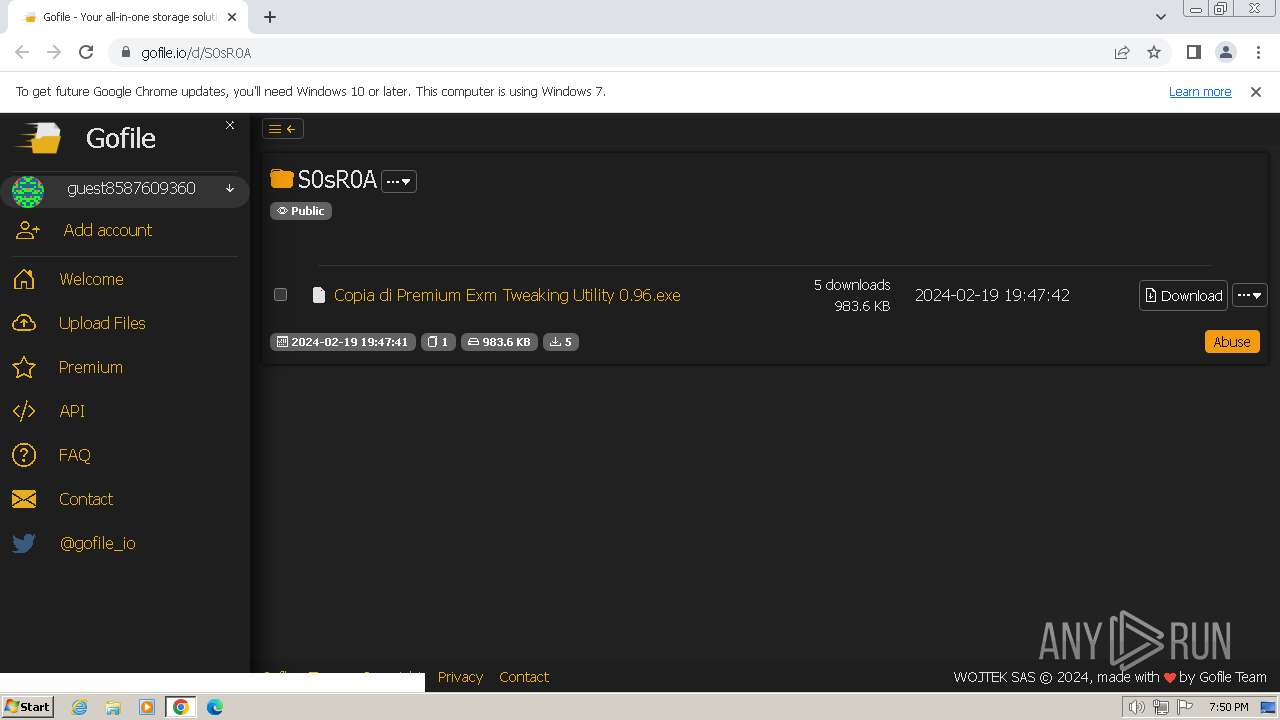The image size is (1280, 720).
Task: Click the file count badge showing 1
Action: [x=438, y=342]
